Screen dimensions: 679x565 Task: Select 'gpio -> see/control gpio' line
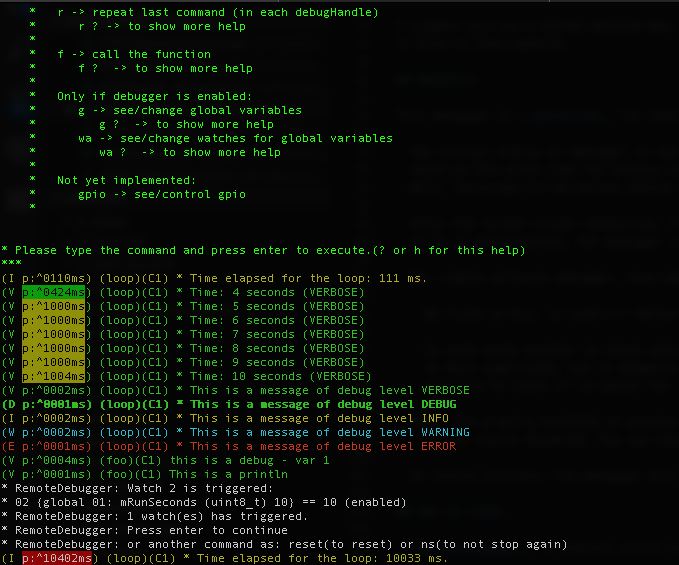162,194
